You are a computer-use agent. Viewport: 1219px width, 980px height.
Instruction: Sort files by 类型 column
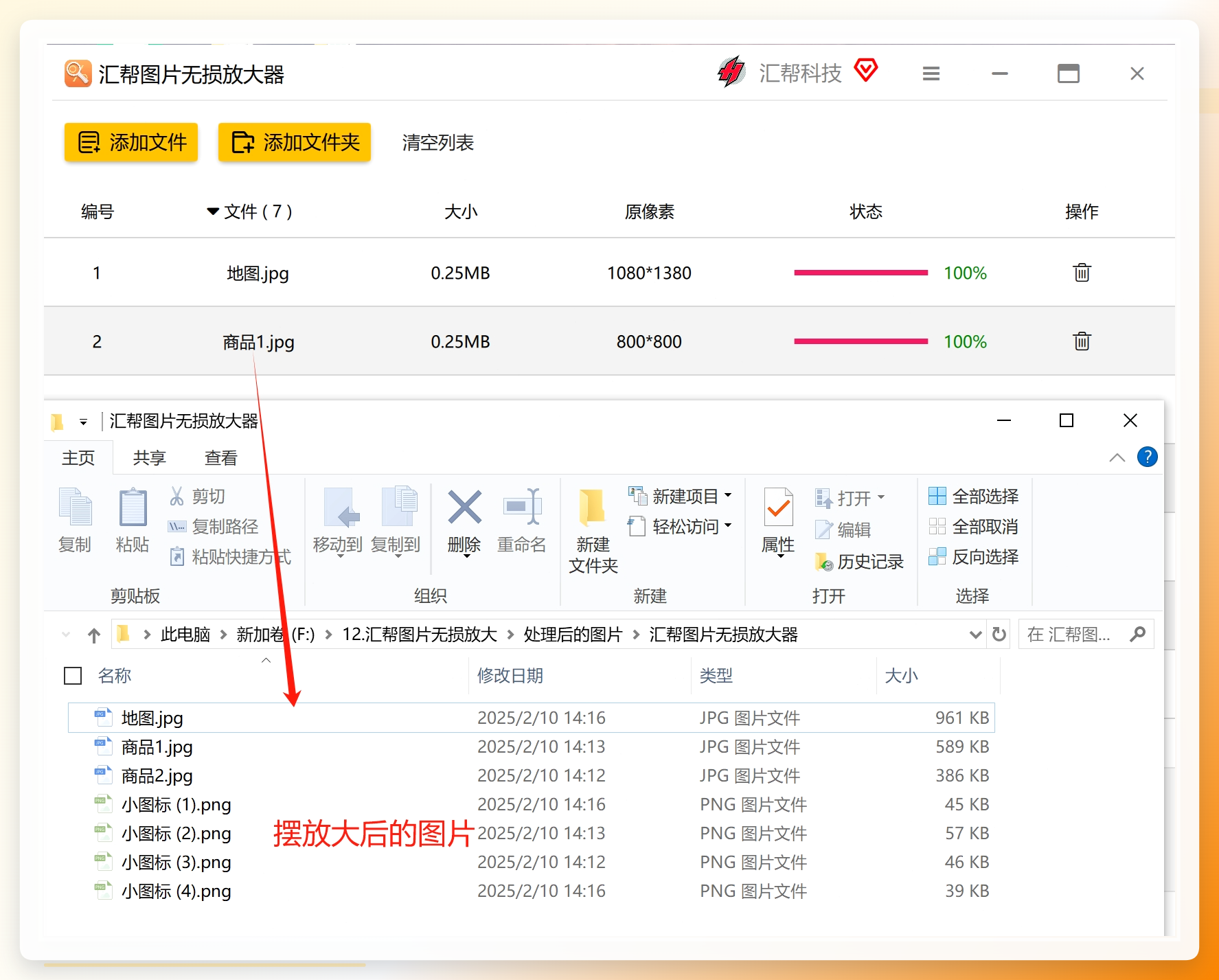716,676
